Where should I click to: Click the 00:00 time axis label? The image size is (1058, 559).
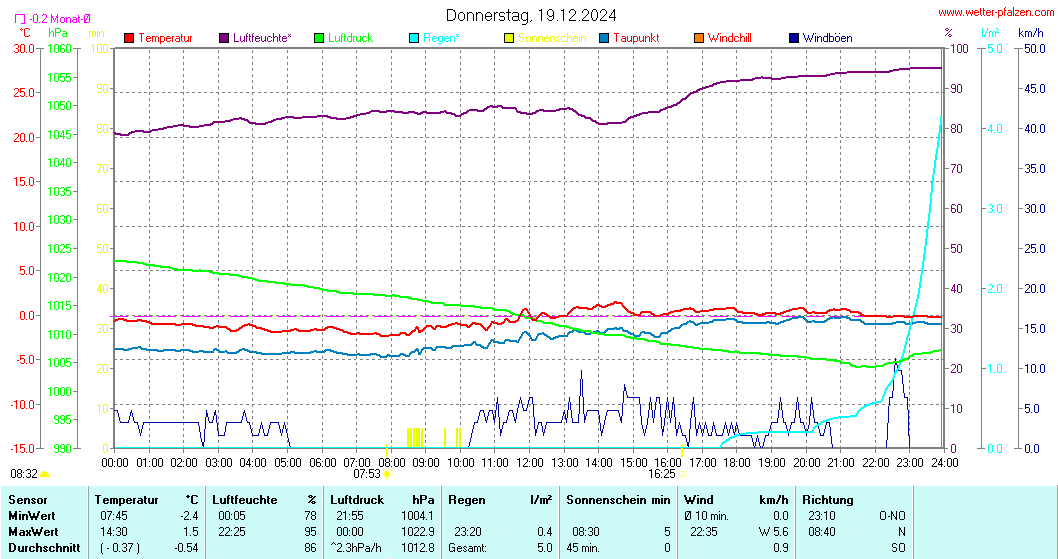115,462
